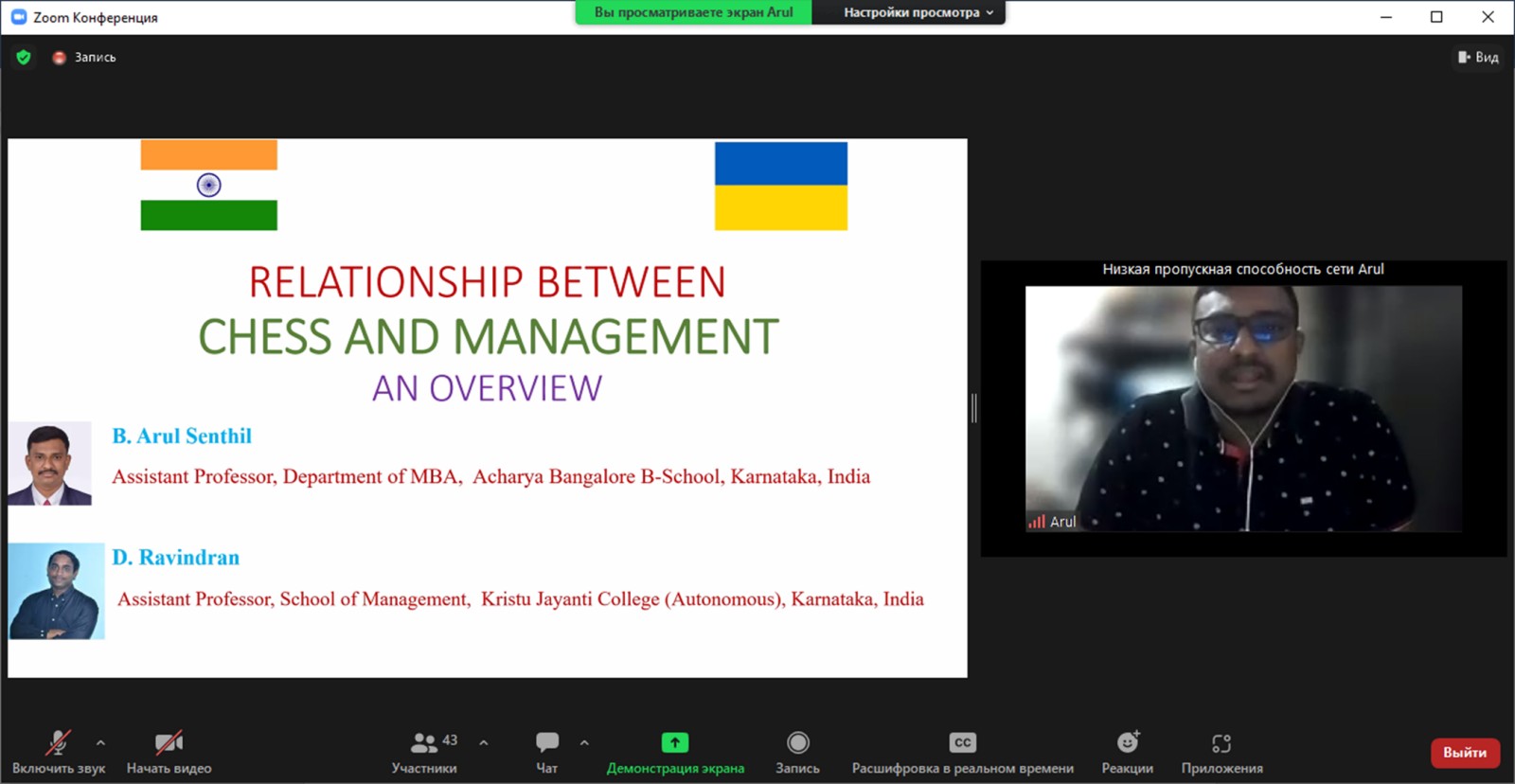Click the Zoom app icon in title bar
This screenshot has height=784, width=1515.
click(x=18, y=17)
